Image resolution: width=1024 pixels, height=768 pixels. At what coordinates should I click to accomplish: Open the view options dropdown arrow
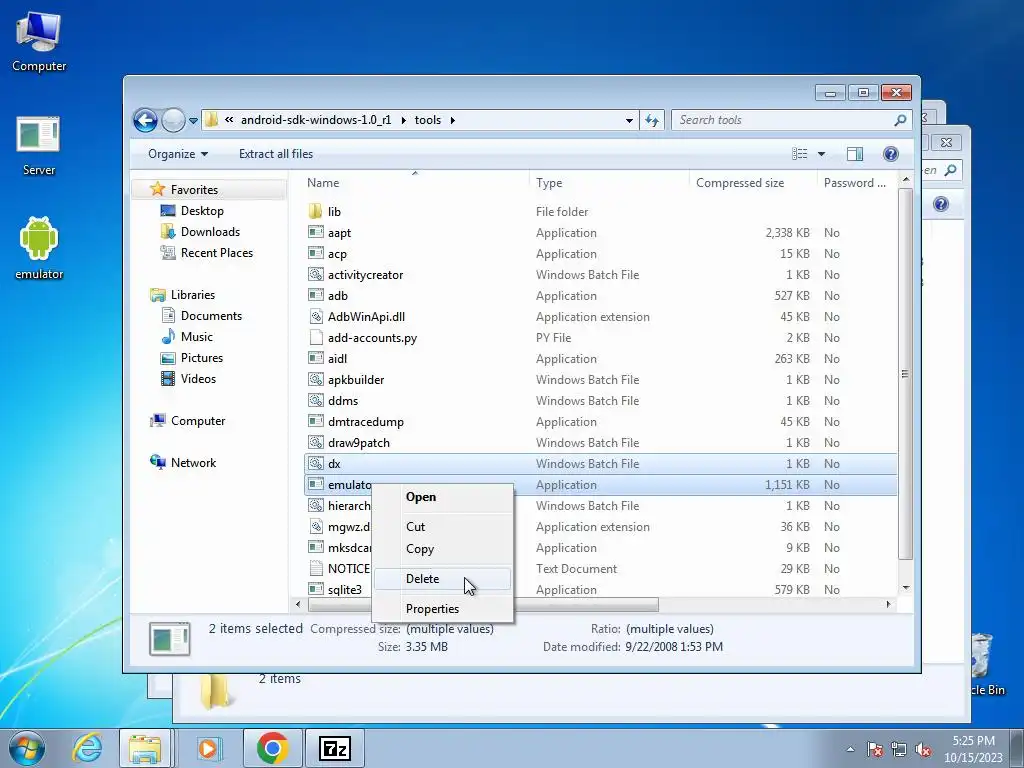point(822,154)
